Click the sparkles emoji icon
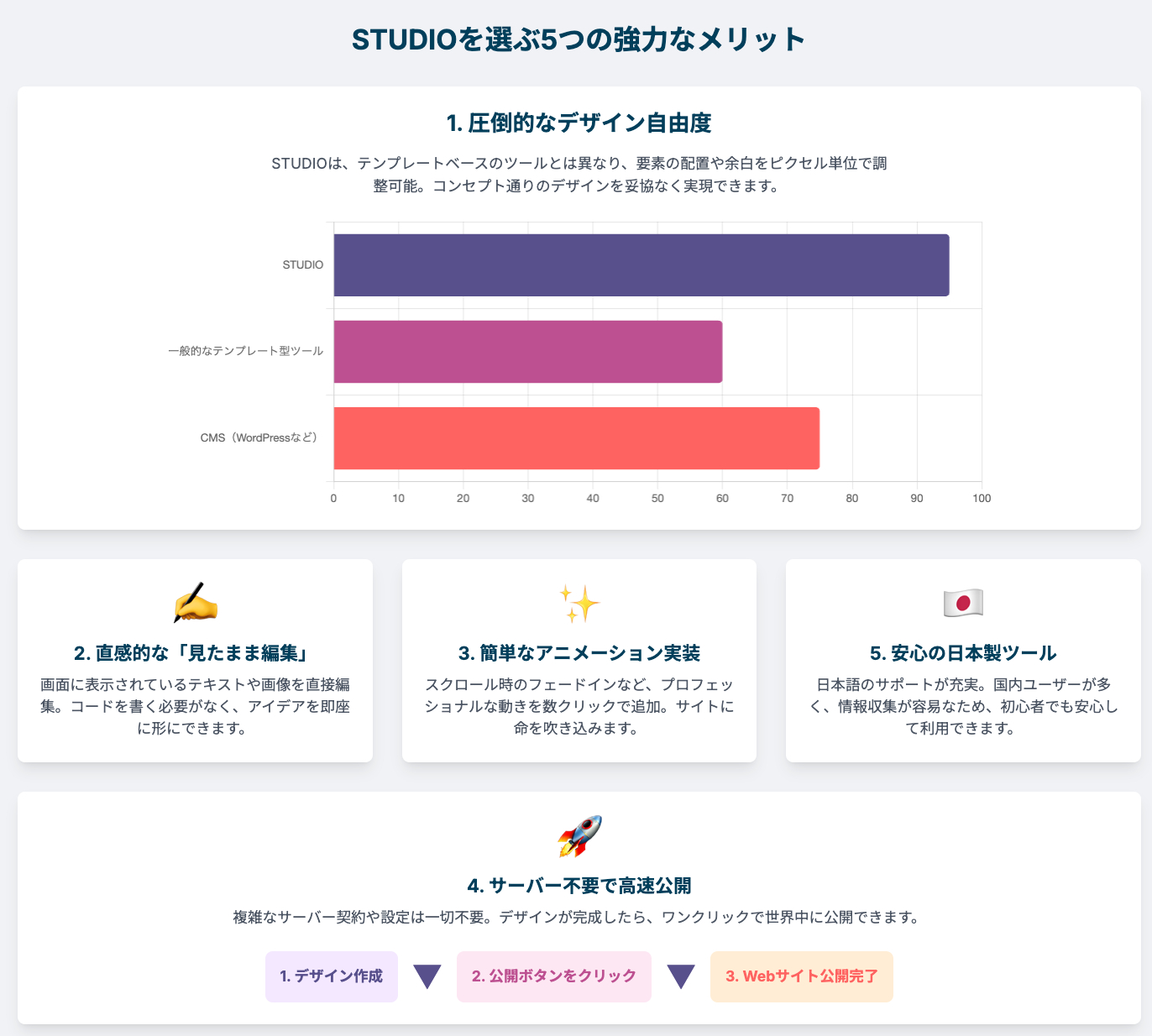Viewport: 1152px width, 1036px height. (579, 604)
